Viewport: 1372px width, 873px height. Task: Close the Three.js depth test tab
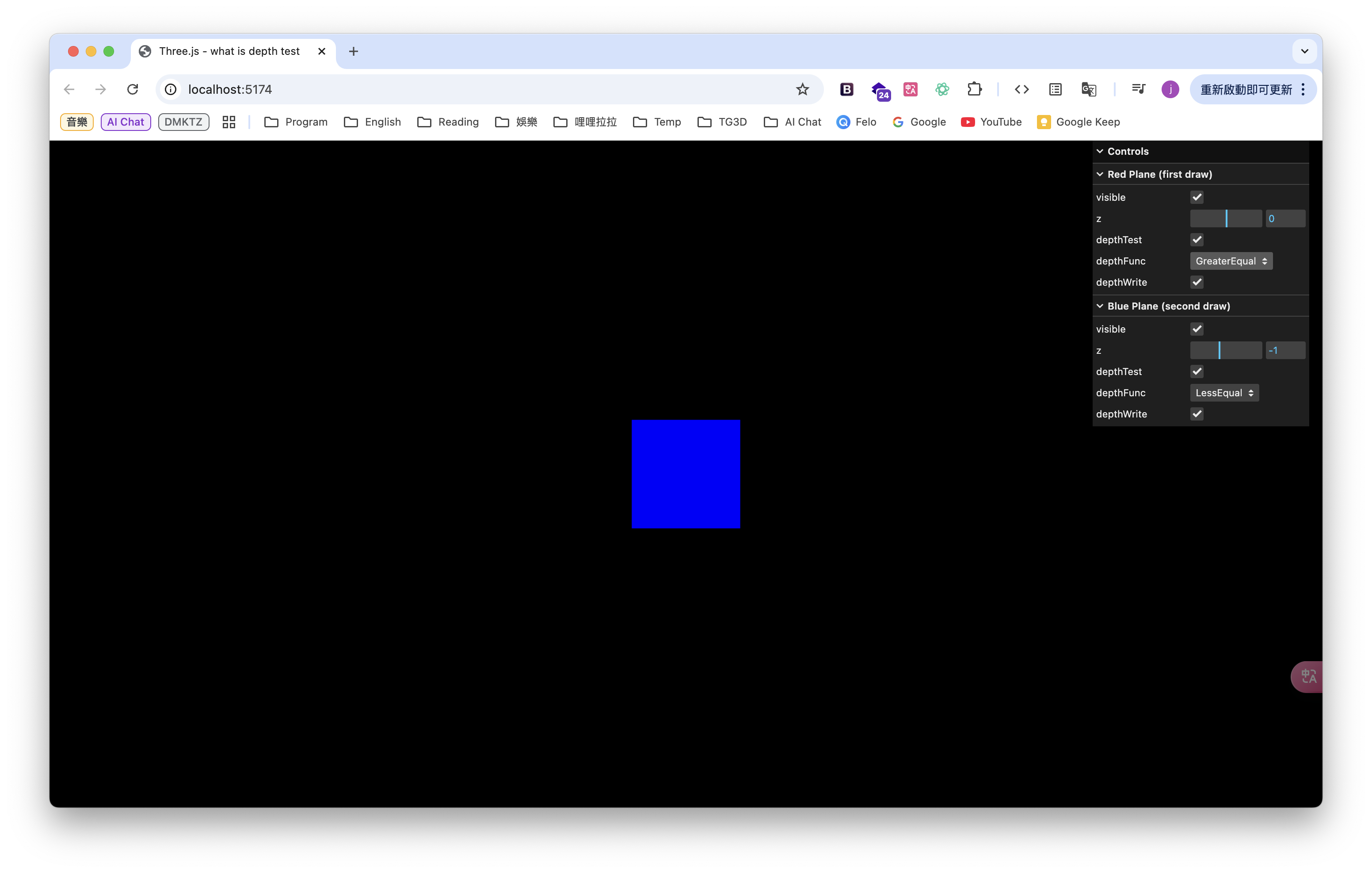coord(322,51)
